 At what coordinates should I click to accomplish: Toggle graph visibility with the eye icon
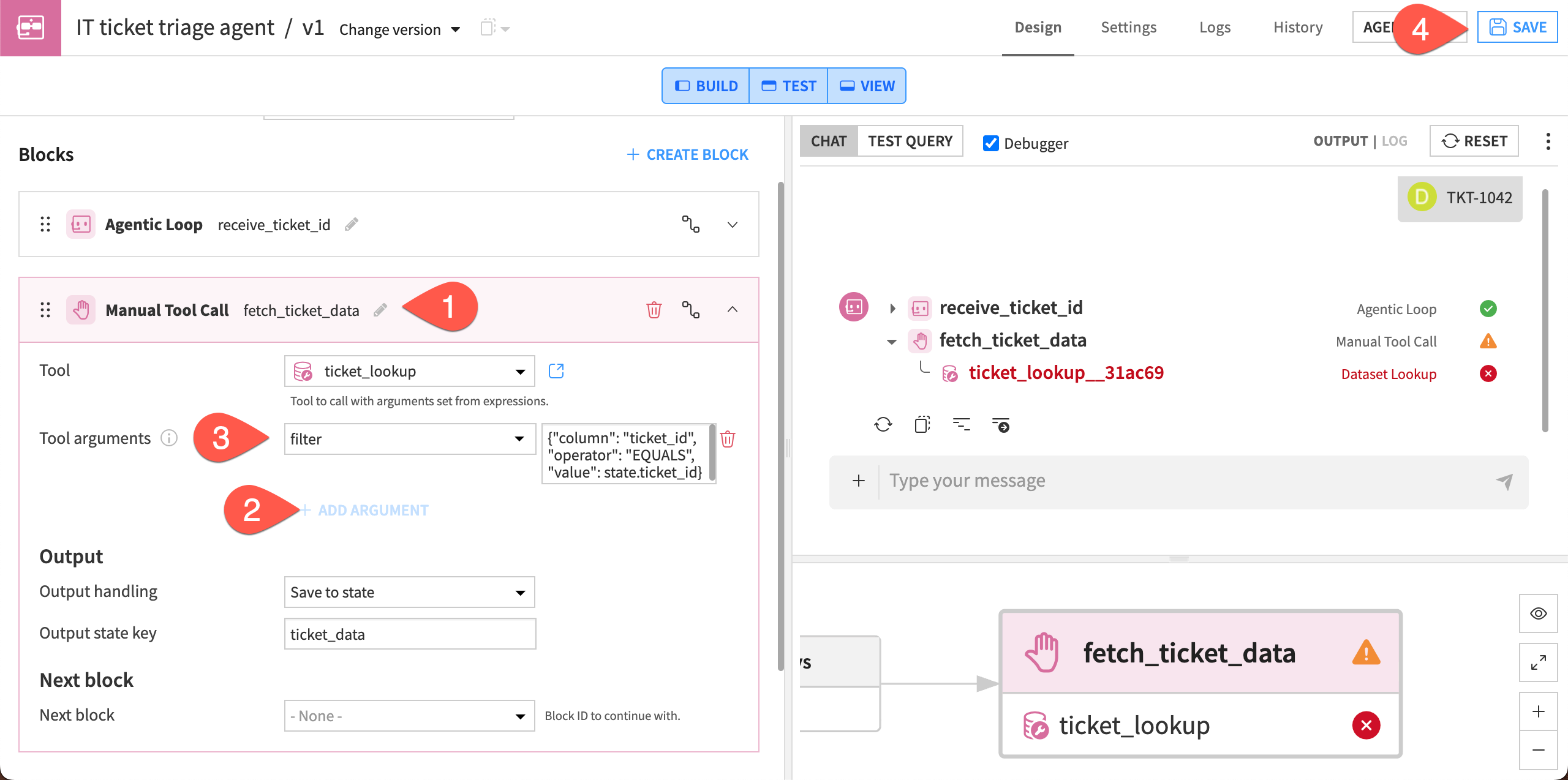pyautogui.click(x=1539, y=613)
